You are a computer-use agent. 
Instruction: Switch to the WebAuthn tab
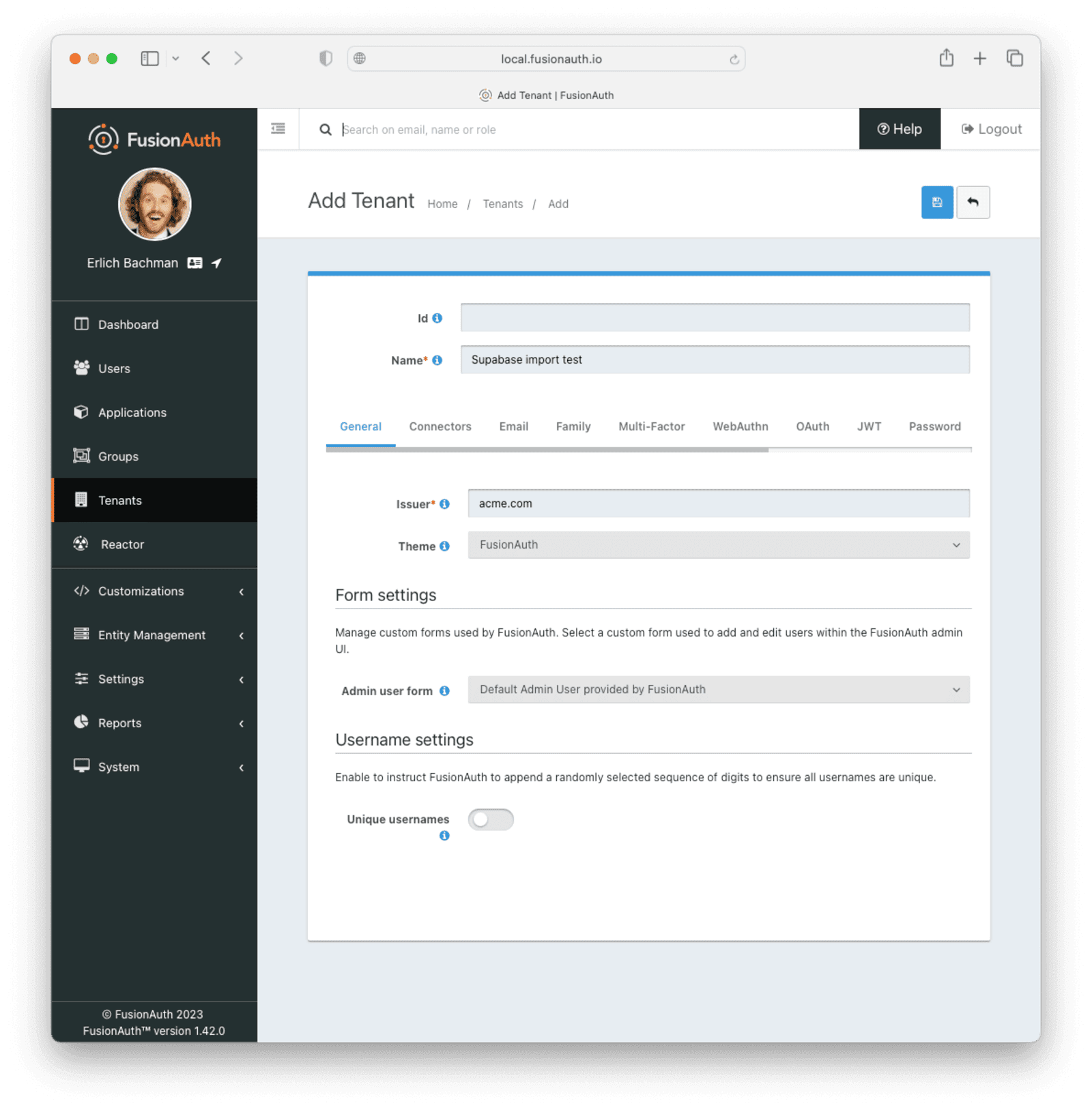pyautogui.click(x=741, y=426)
